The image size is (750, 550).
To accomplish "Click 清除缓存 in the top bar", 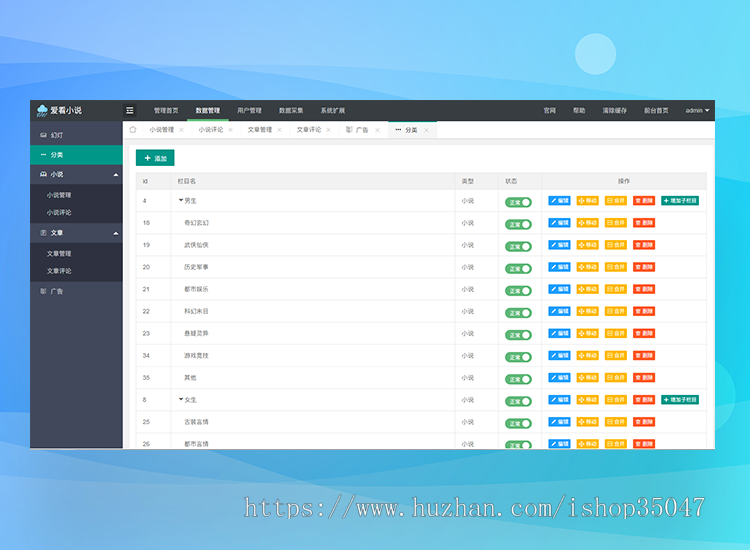I will (615, 110).
